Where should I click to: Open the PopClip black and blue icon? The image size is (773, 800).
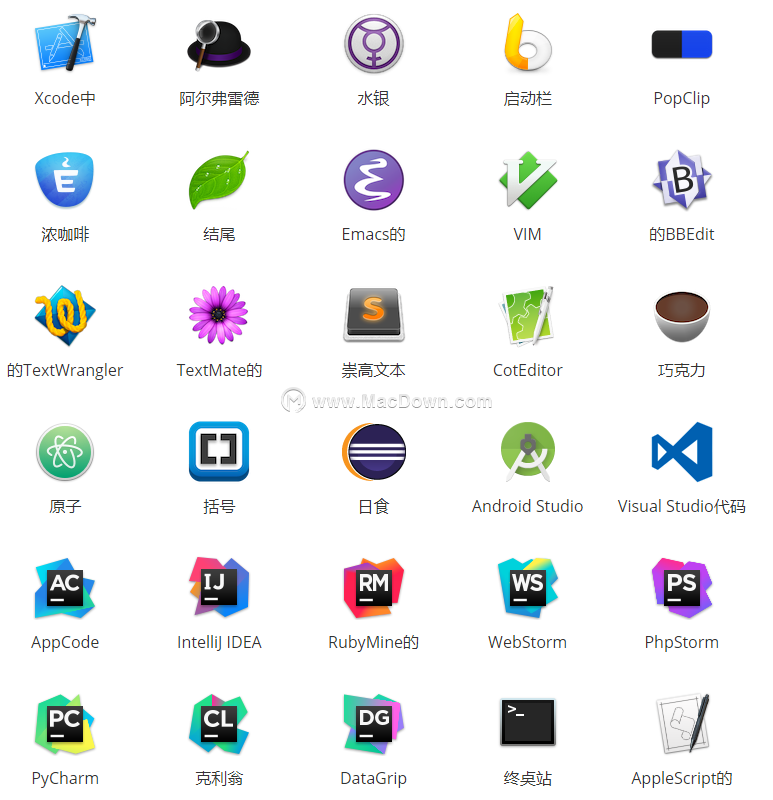pyautogui.click(x=682, y=44)
